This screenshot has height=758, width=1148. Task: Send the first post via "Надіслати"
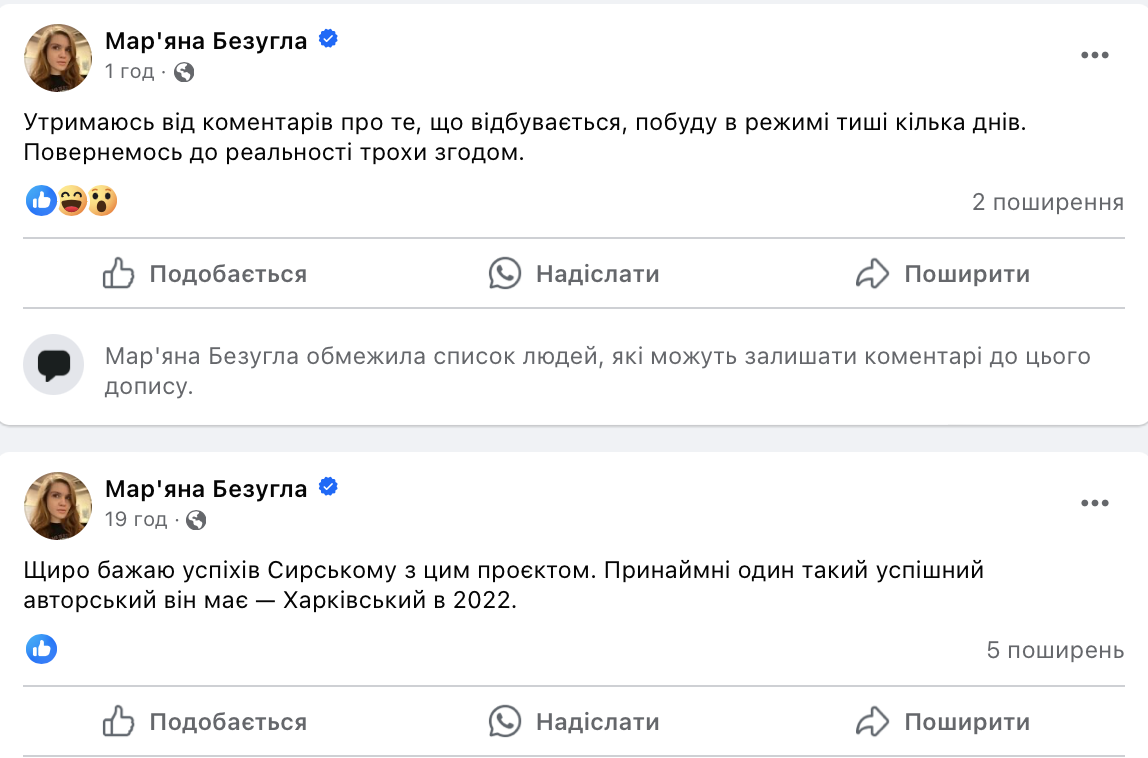tap(574, 274)
